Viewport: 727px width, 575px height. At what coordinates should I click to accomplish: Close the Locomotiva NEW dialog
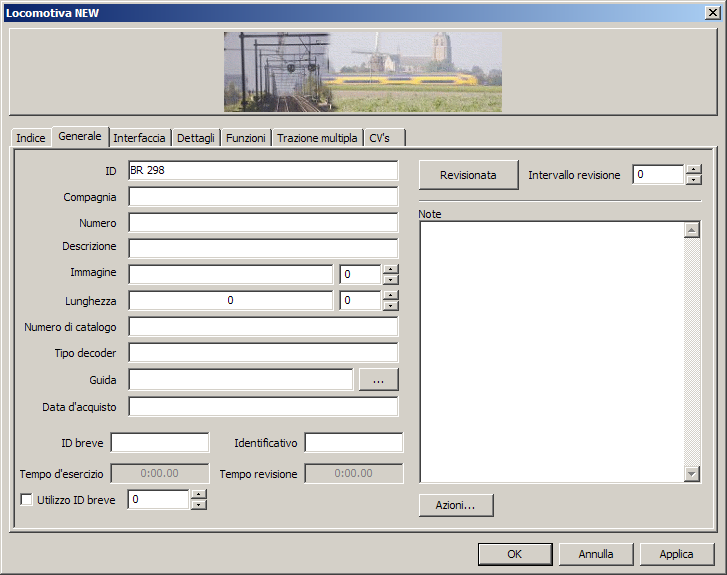click(x=712, y=11)
